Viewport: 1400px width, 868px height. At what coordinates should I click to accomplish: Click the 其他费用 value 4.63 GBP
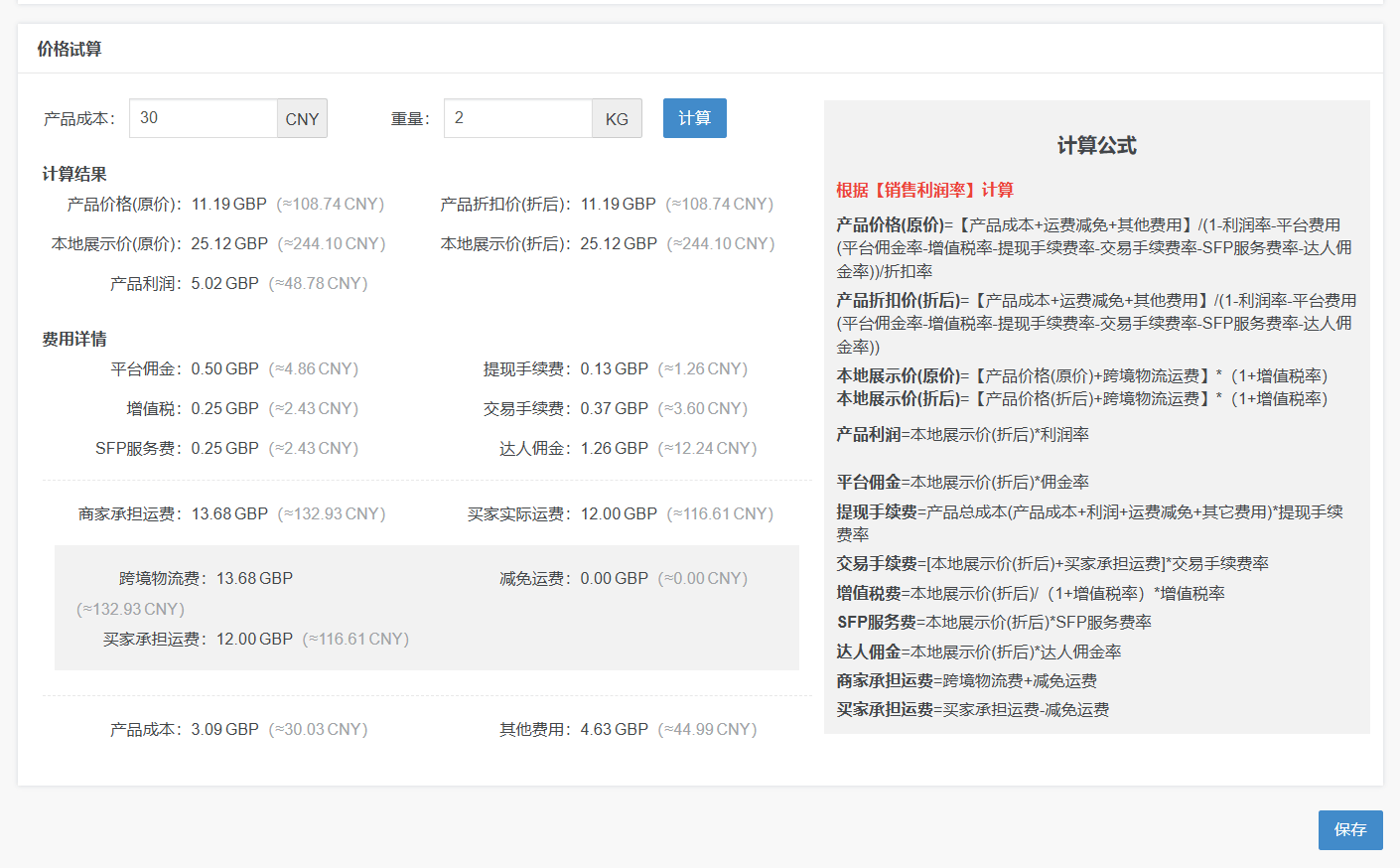tap(614, 729)
